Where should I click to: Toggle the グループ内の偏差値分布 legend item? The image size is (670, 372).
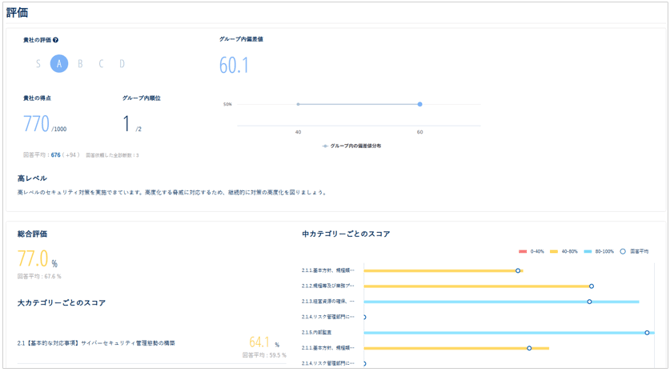pos(351,146)
